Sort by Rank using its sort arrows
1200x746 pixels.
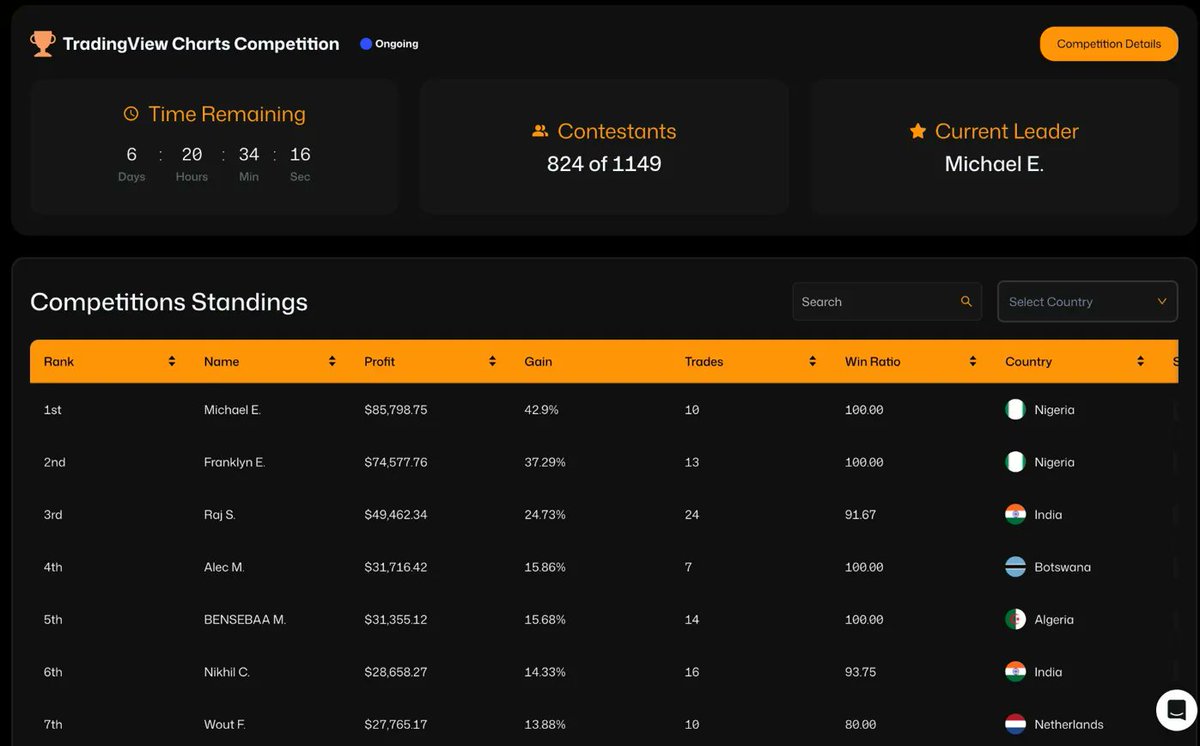[172, 361]
